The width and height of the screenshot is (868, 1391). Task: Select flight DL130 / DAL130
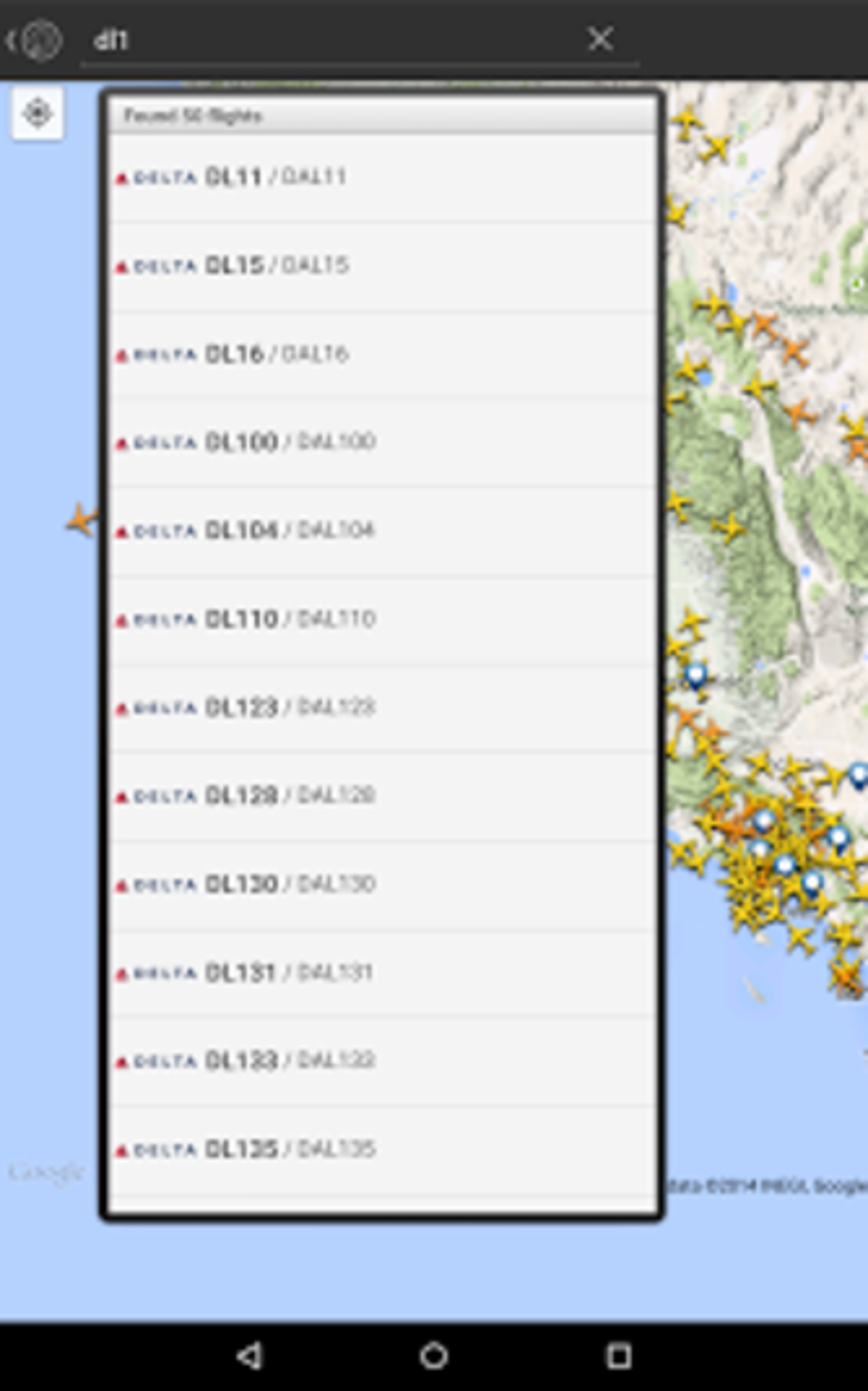[382, 885]
